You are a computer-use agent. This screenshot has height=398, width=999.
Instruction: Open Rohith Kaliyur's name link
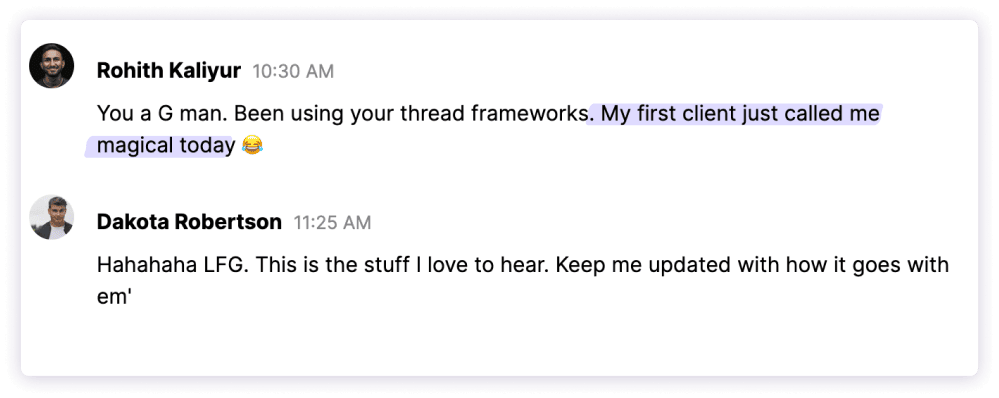(x=169, y=71)
